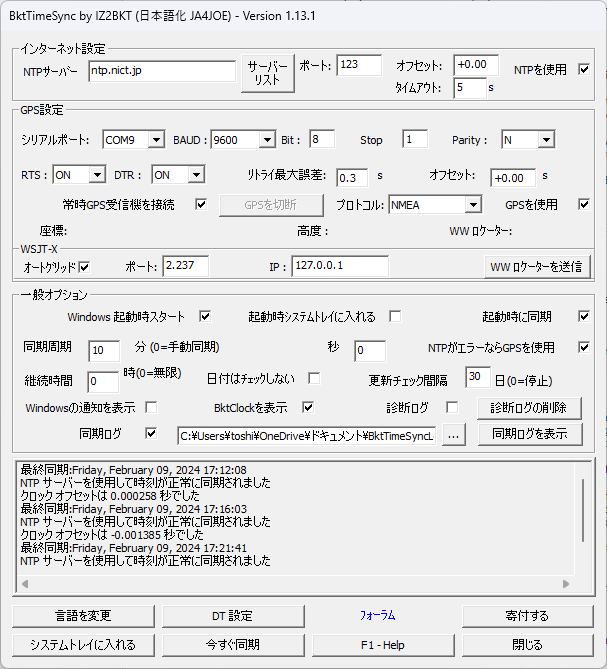The height and width of the screenshot is (669, 607).
Task: Click log line '最終同期:Friday, February 09, 2024 17:12:08'
Action: (x=134, y=470)
